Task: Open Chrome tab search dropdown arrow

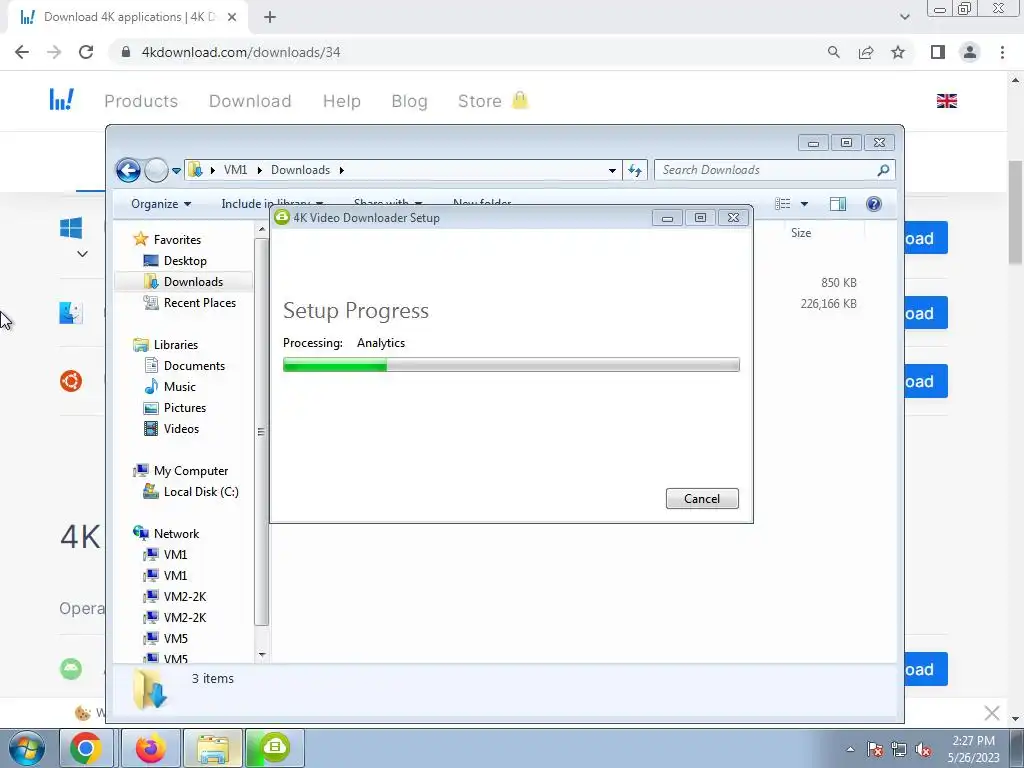Action: tap(904, 17)
